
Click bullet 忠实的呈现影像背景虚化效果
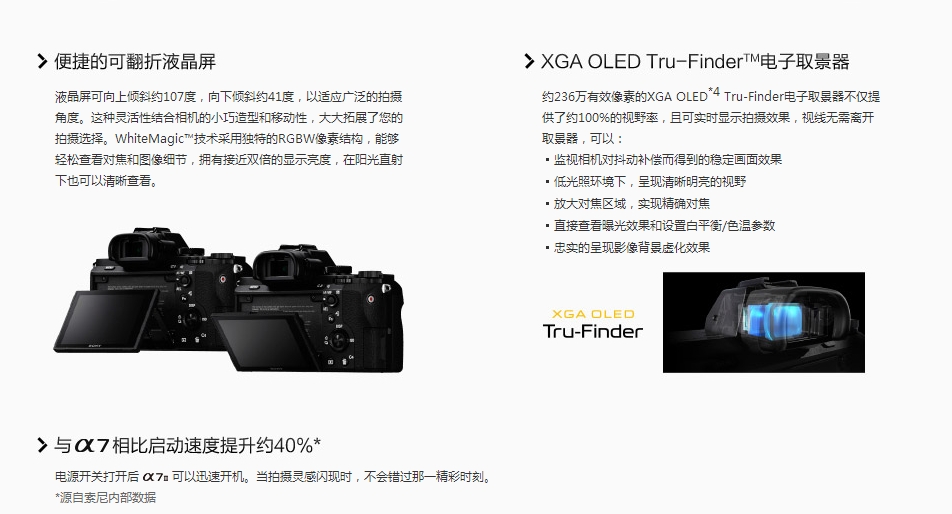[627, 247]
